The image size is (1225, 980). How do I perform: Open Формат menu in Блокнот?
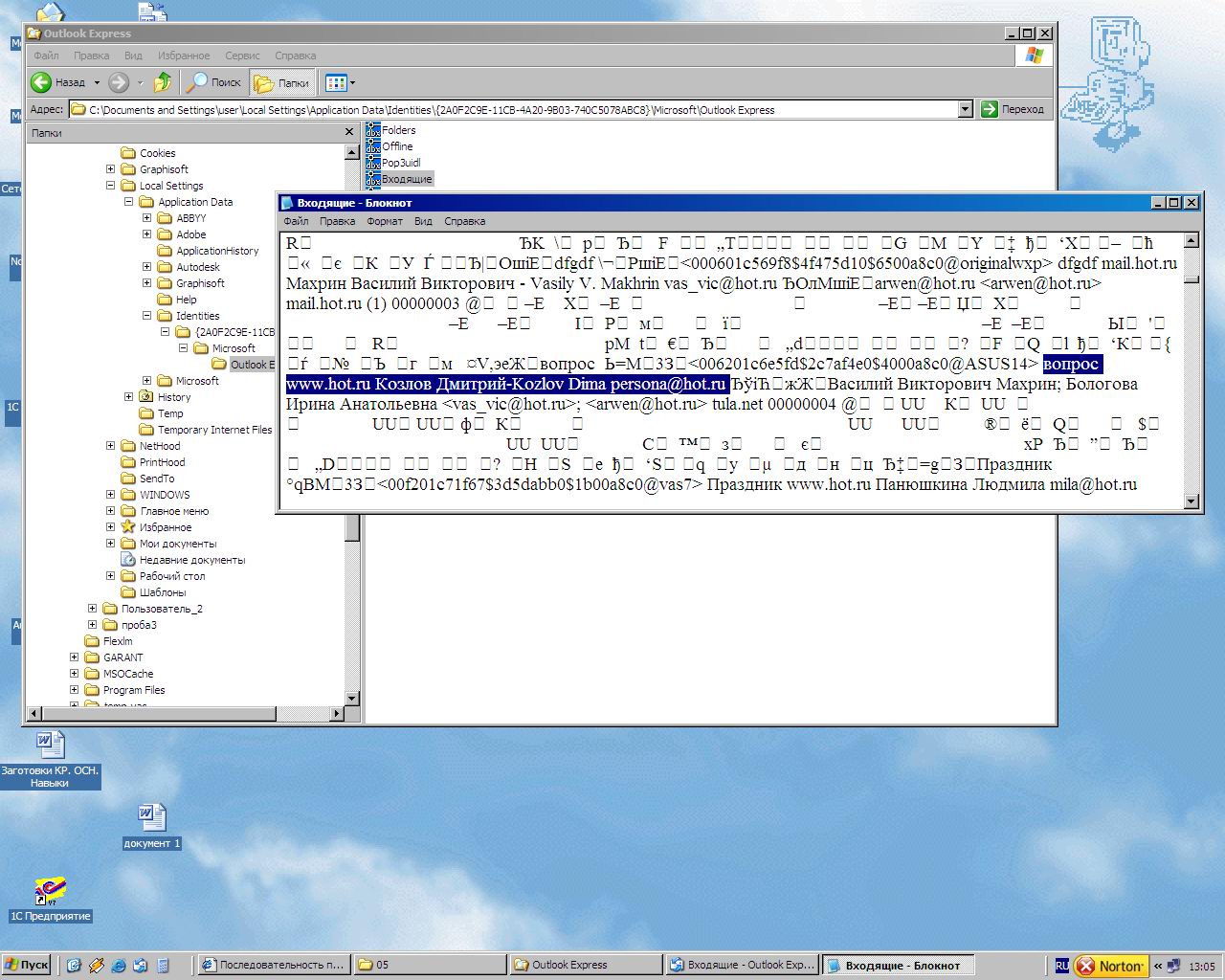coord(385,221)
